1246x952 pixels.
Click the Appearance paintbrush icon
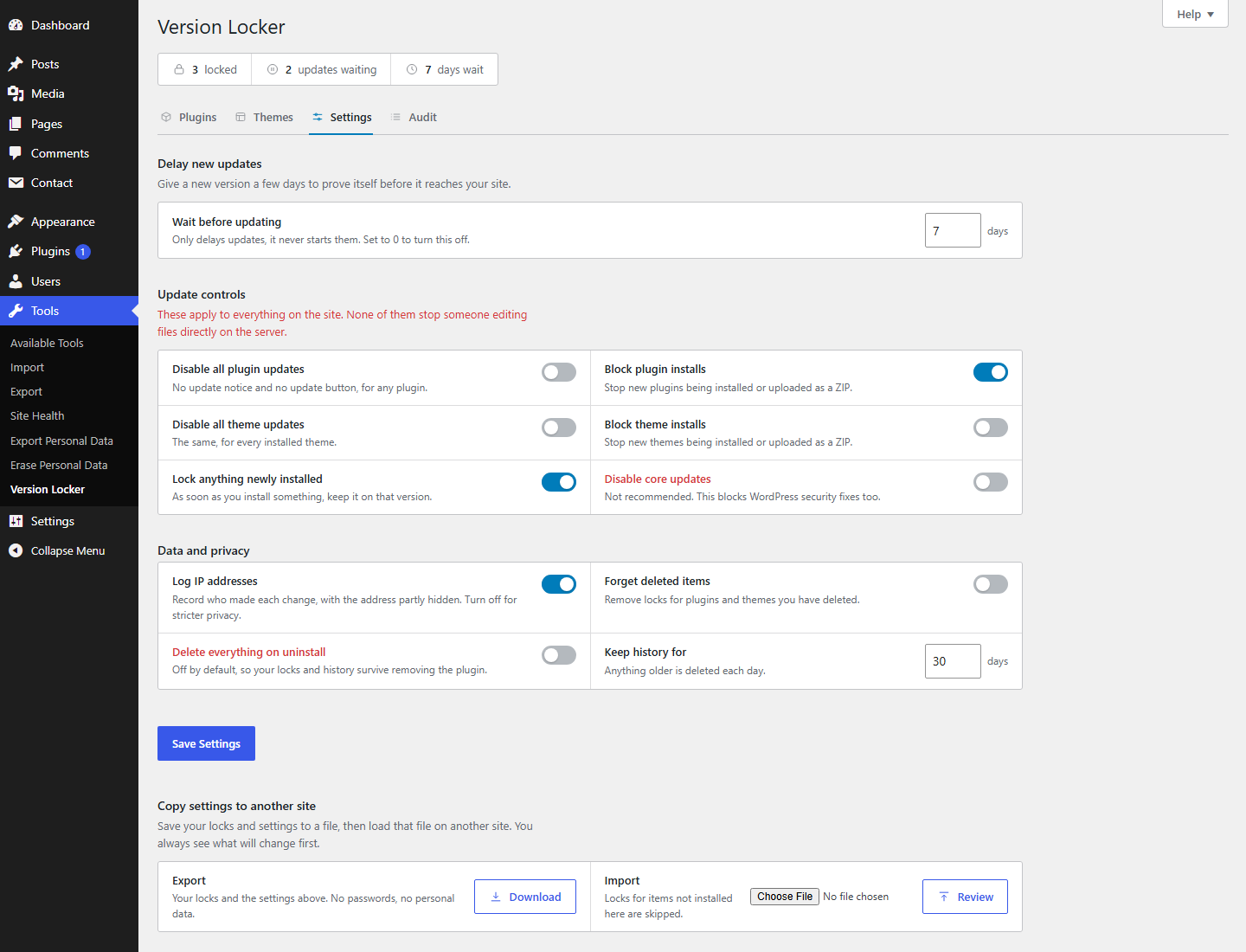pos(16,222)
